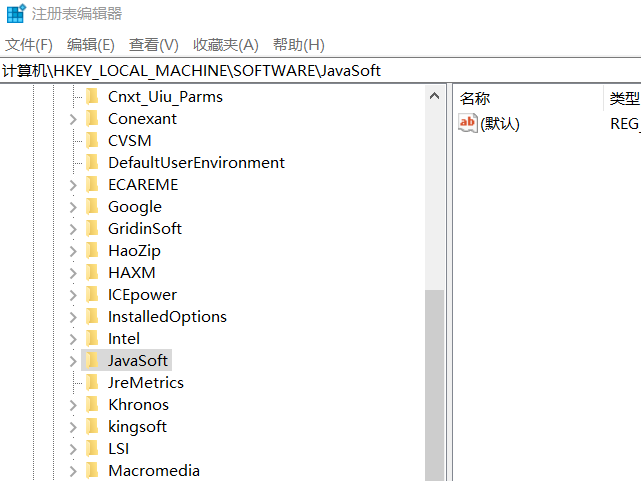Screen dimensions: 641x481
Task: Select the JreMetrics key label
Action: [x=146, y=383]
